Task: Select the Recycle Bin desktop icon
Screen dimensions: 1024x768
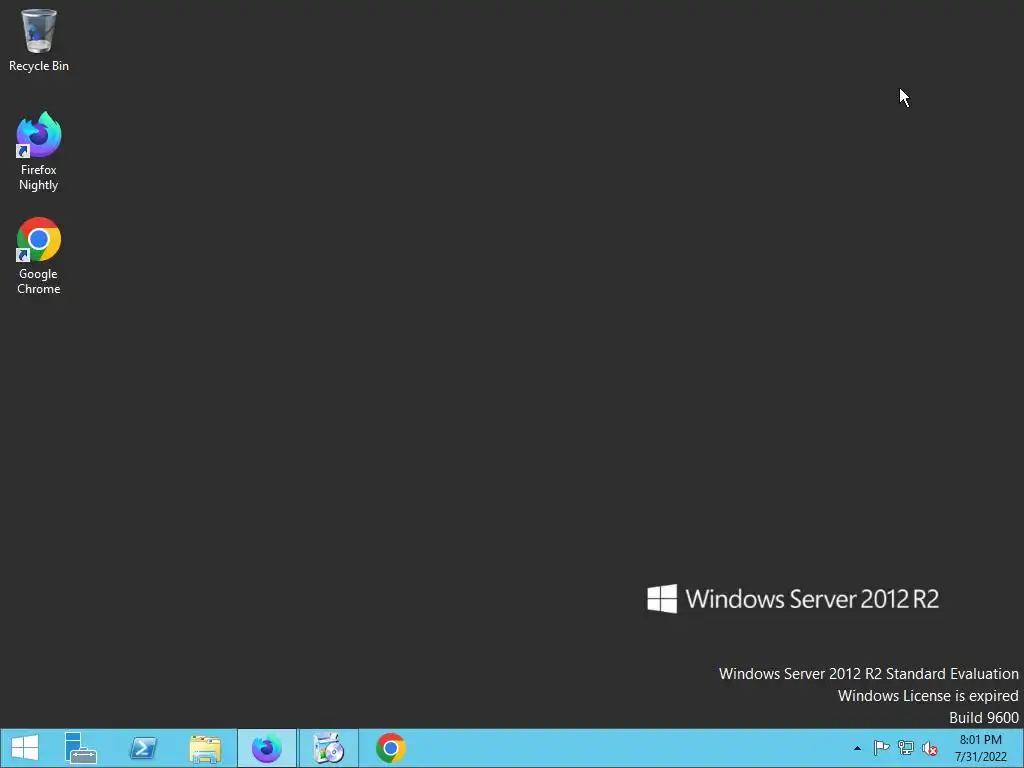Action: pos(39,40)
